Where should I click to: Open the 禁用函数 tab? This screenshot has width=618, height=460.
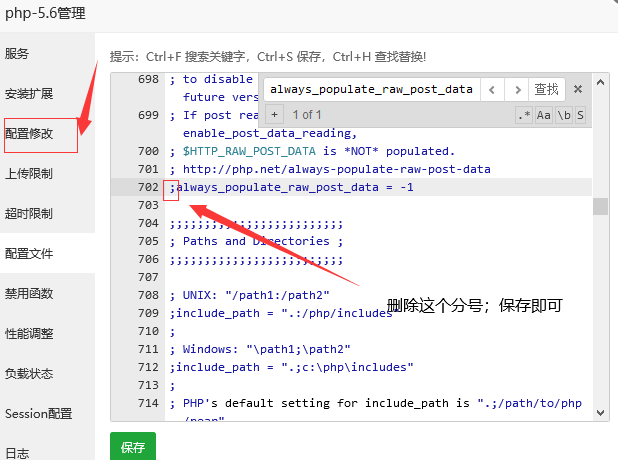coord(29,294)
